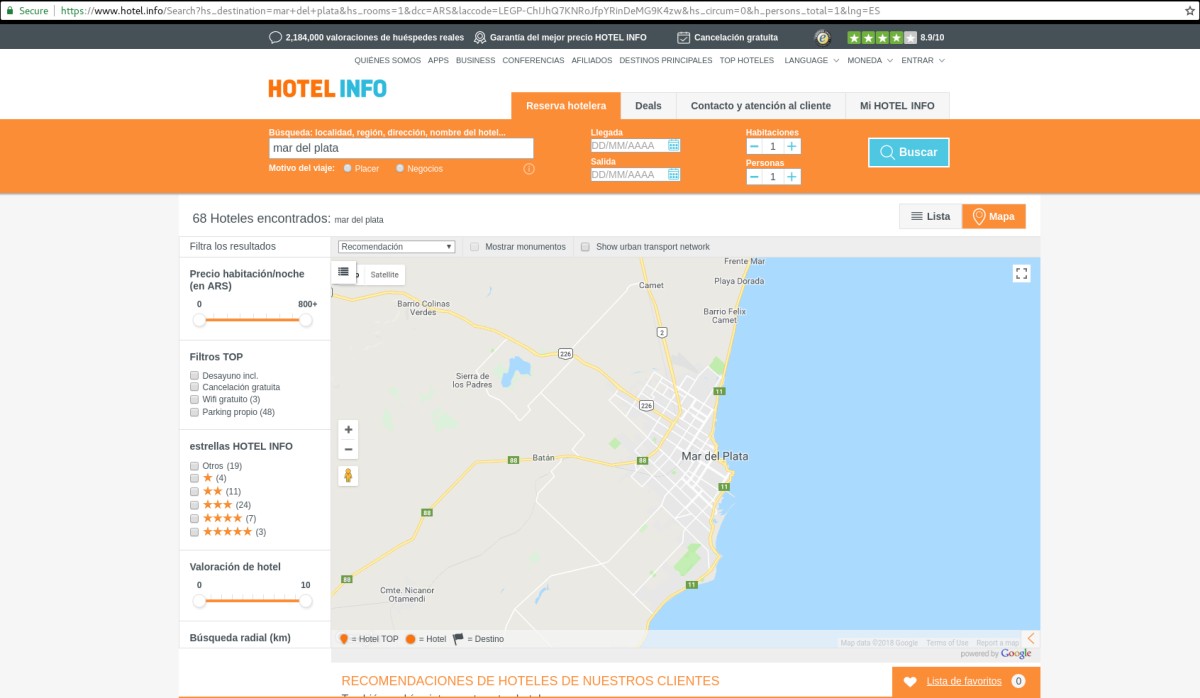
Task: Enable the Desayuno incl. filter
Action: pos(194,374)
